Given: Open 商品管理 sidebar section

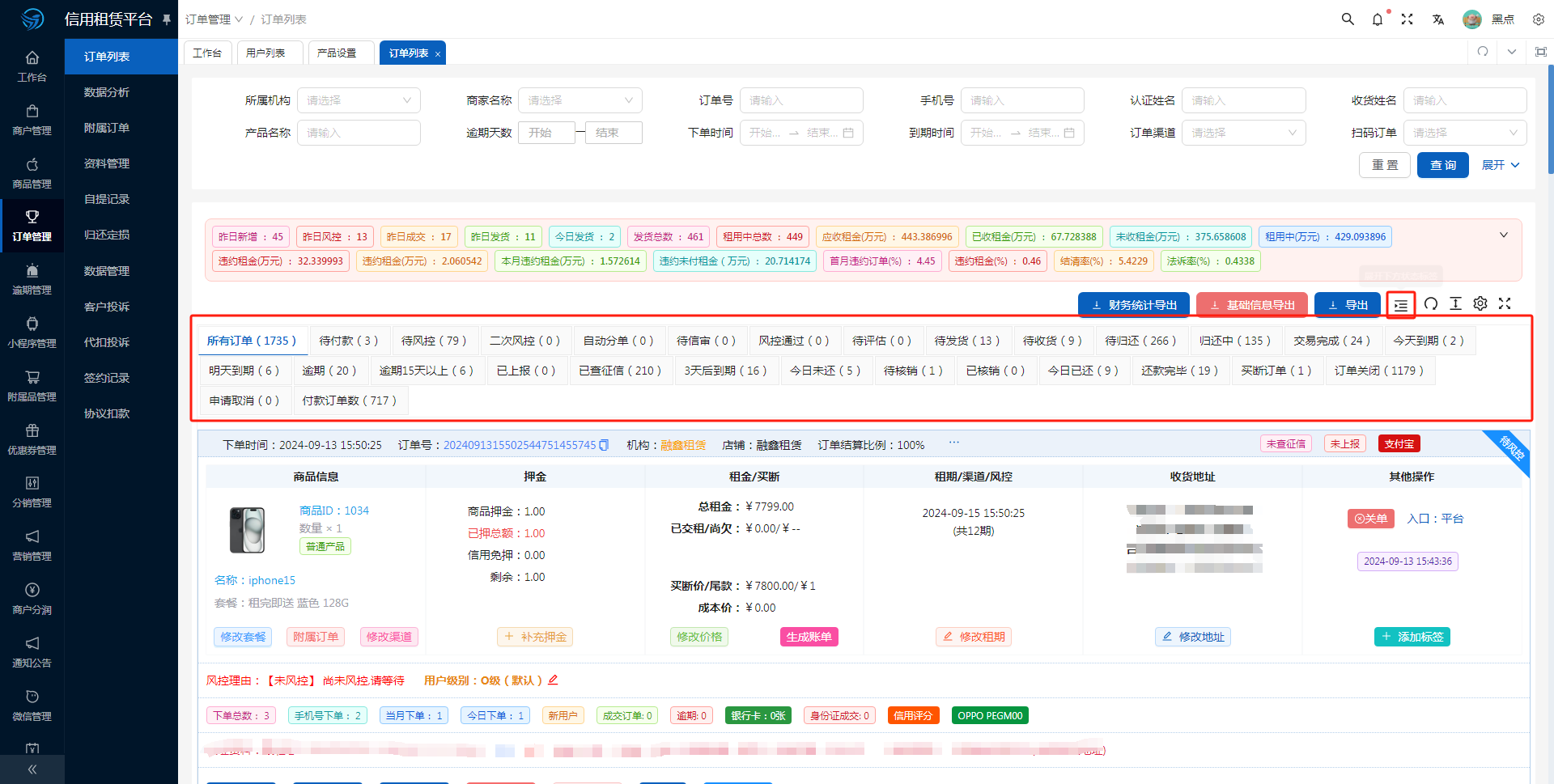Looking at the screenshot, I should (x=32, y=173).
